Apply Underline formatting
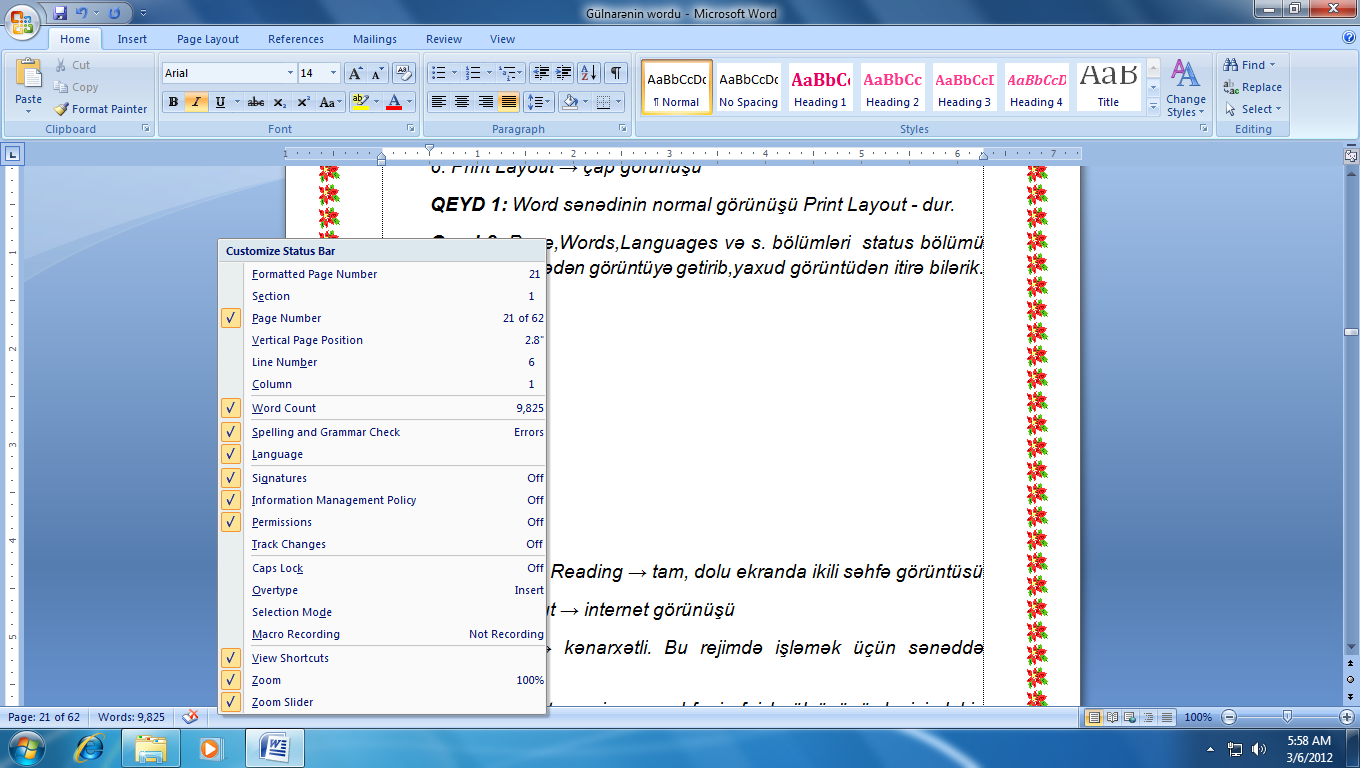1360x768 pixels. (220, 102)
